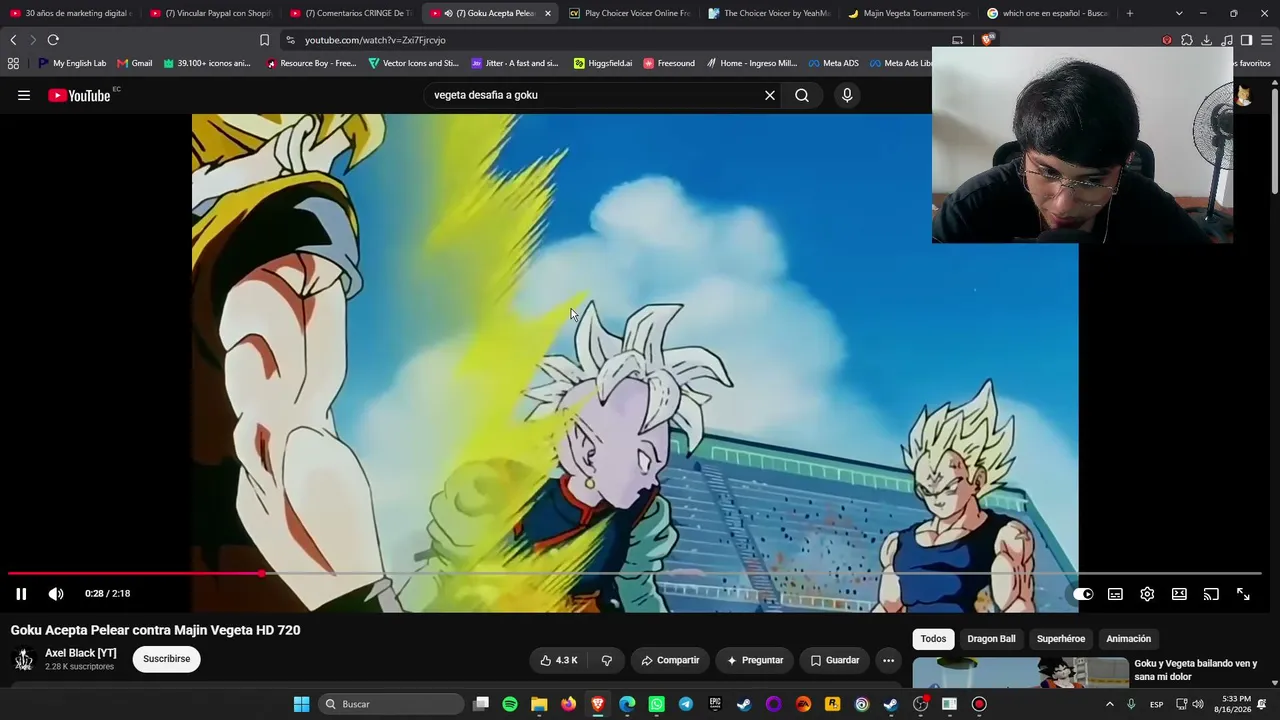Switch to 'Play Choicer Voicer Online' tab
This screenshot has height=720, width=1280.
[x=629, y=13]
